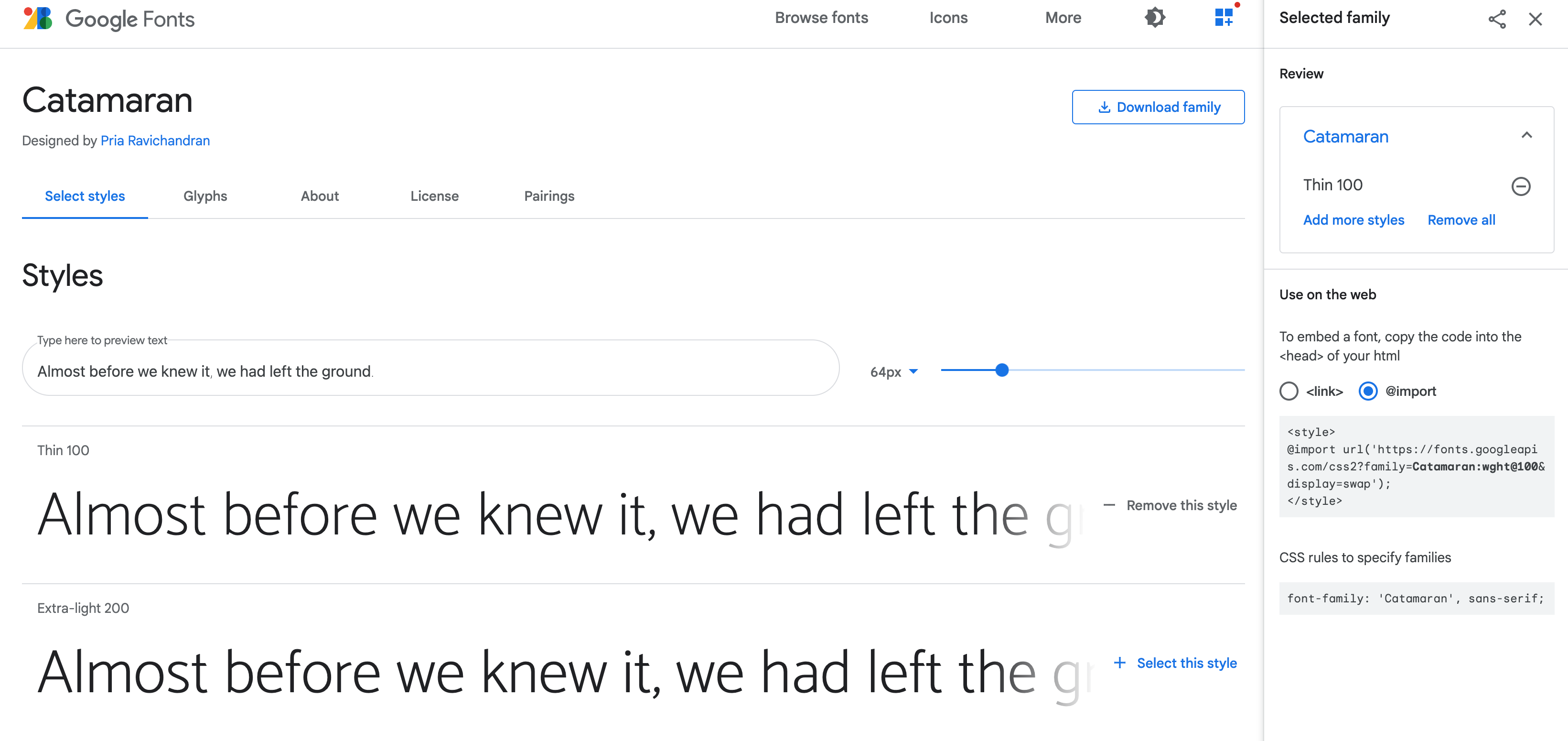
Task: Click the plus icon beside Select this style
Action: 1119,663
